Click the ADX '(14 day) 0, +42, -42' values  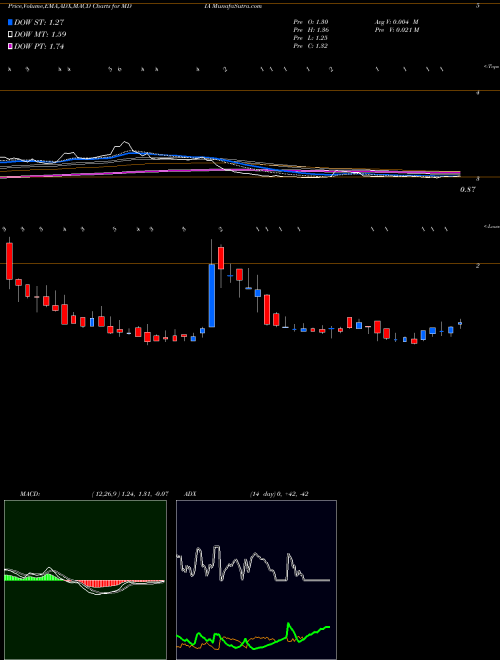[x=279, y=494]
